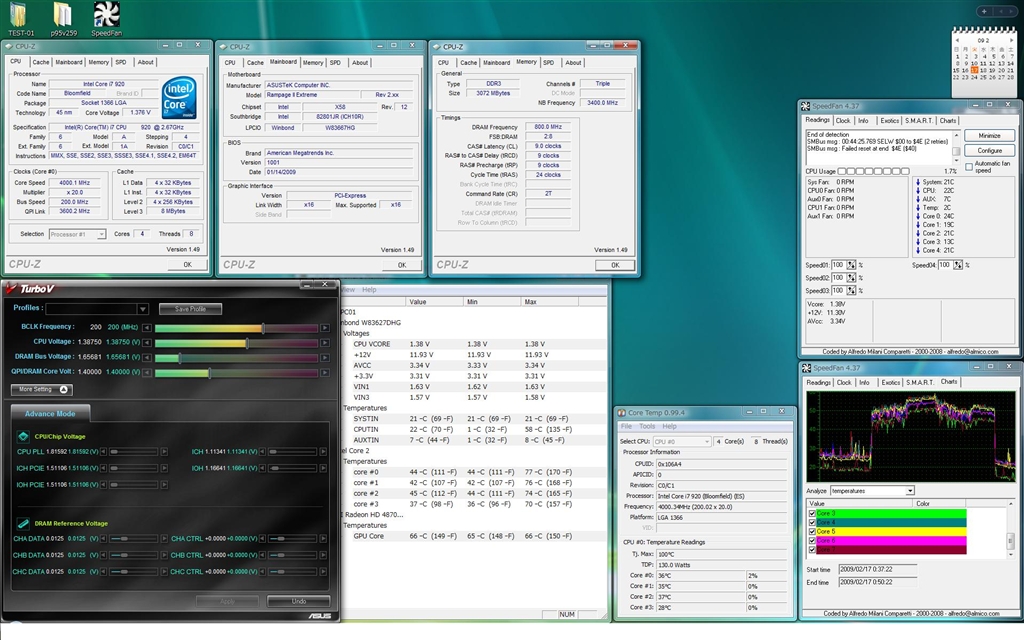The width and height of the screenshot is (1024, 640).
Task: Click the round icon on More Setting
Action: coord(64,389)
